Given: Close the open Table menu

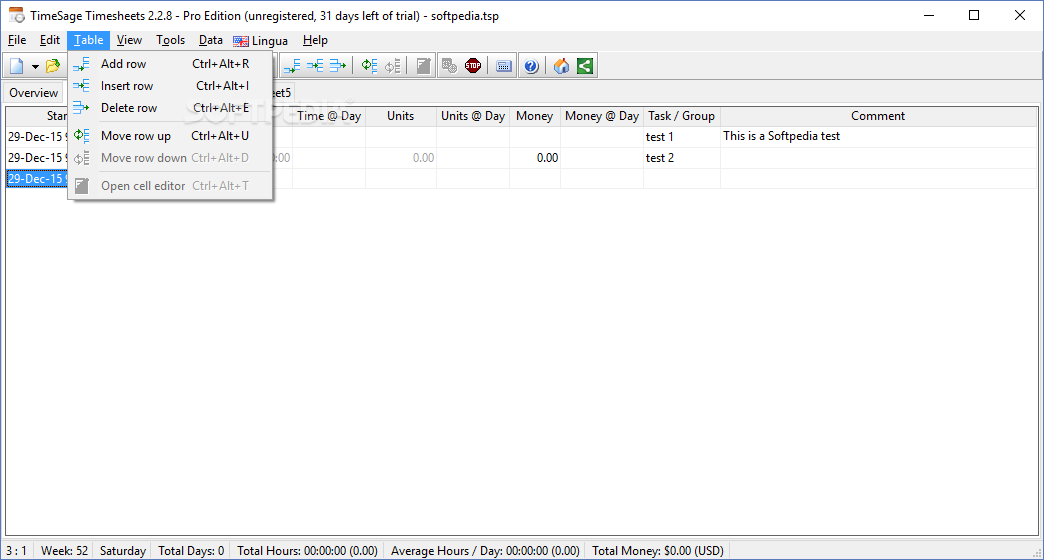Looking at the screenshot, I should pyautogui.click(x=89, y=40).
